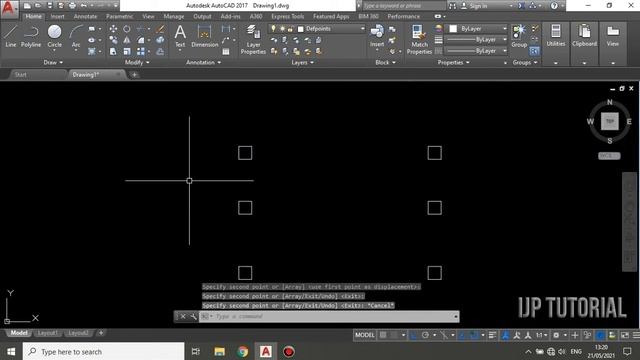Click the Copy tool in Modify panel
This screenshot has height=360, width=640.
[x=113, y=40]
